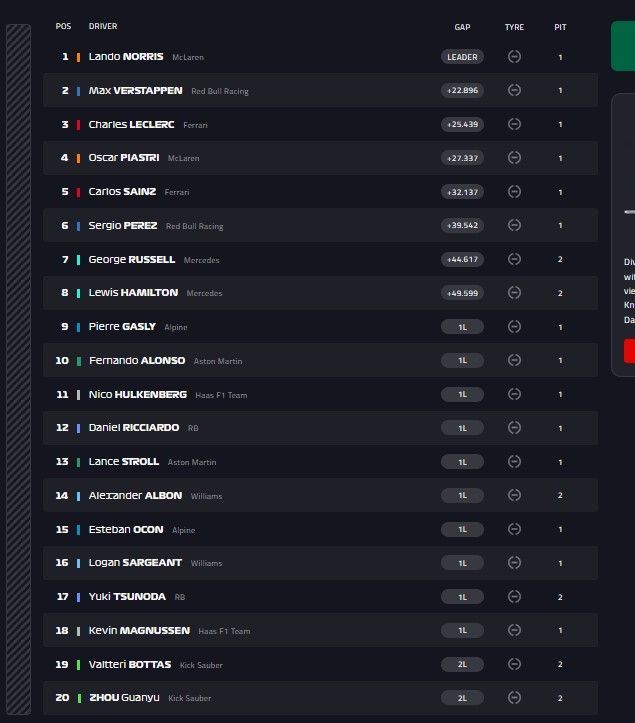Click Max Verstappen's tyre compound icon
This screenshot has height=723, width=635.
pos(514,91)
